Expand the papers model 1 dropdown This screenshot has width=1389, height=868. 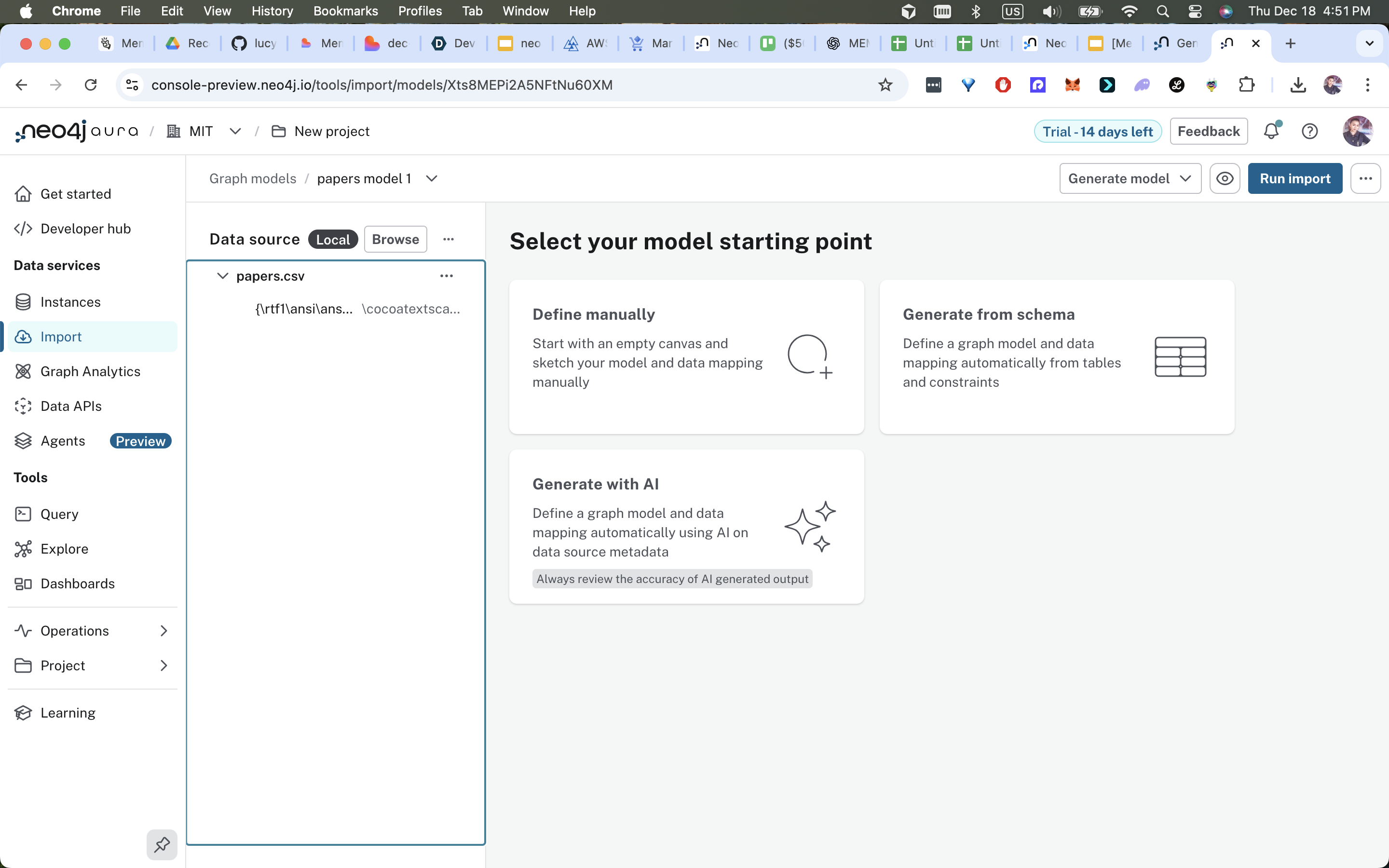pyautogui.click(x=432, y=178)
